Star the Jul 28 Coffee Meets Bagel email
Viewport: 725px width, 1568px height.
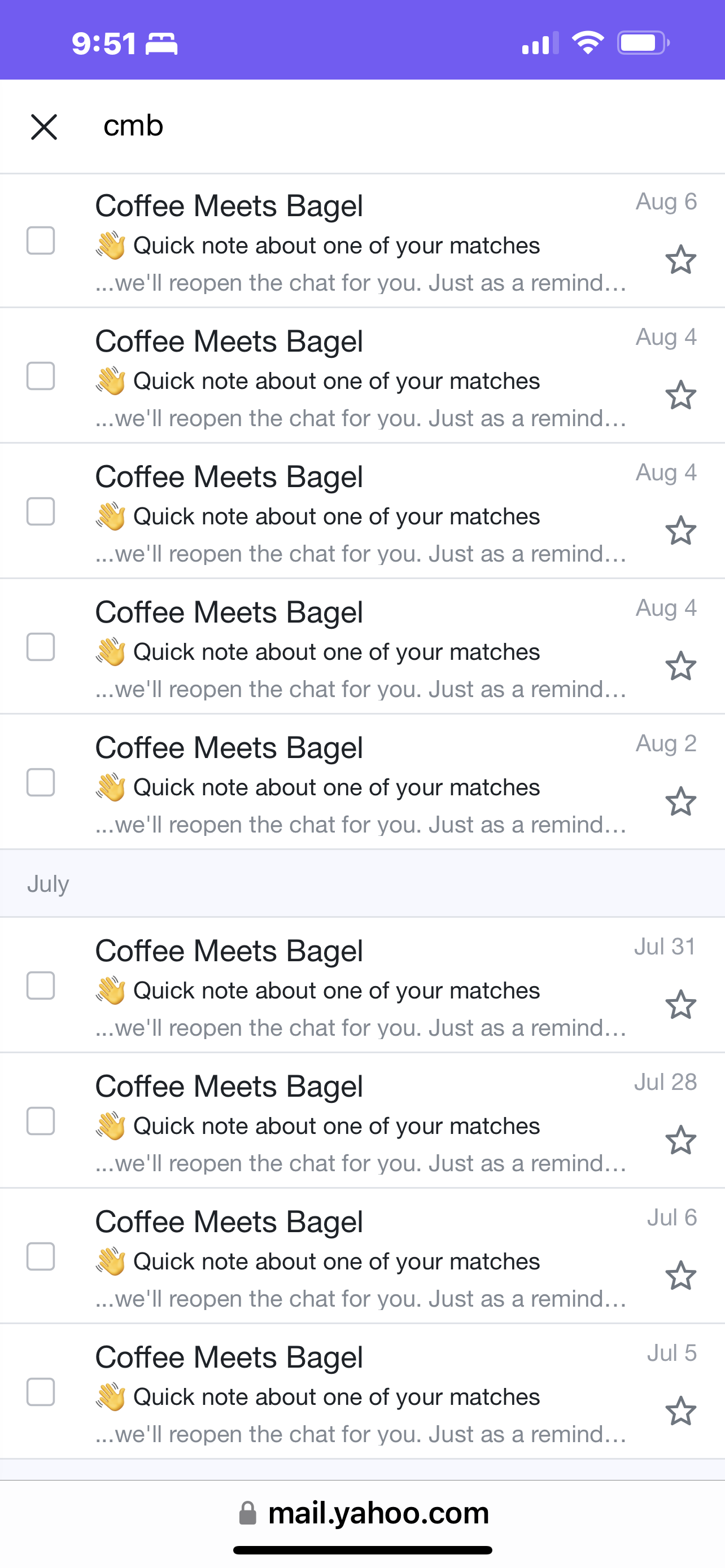pos(680,1140)
